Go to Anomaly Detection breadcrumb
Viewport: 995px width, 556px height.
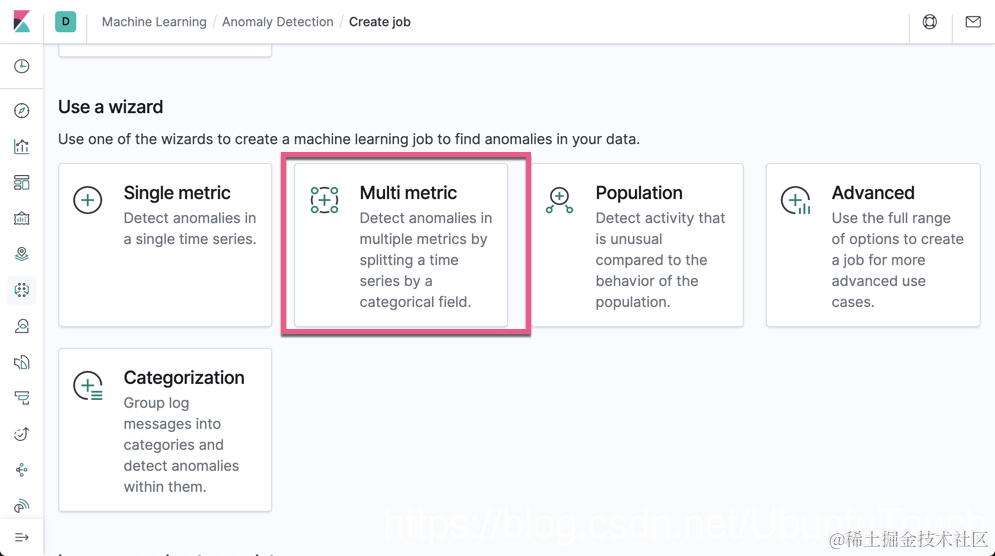point(277,22)
